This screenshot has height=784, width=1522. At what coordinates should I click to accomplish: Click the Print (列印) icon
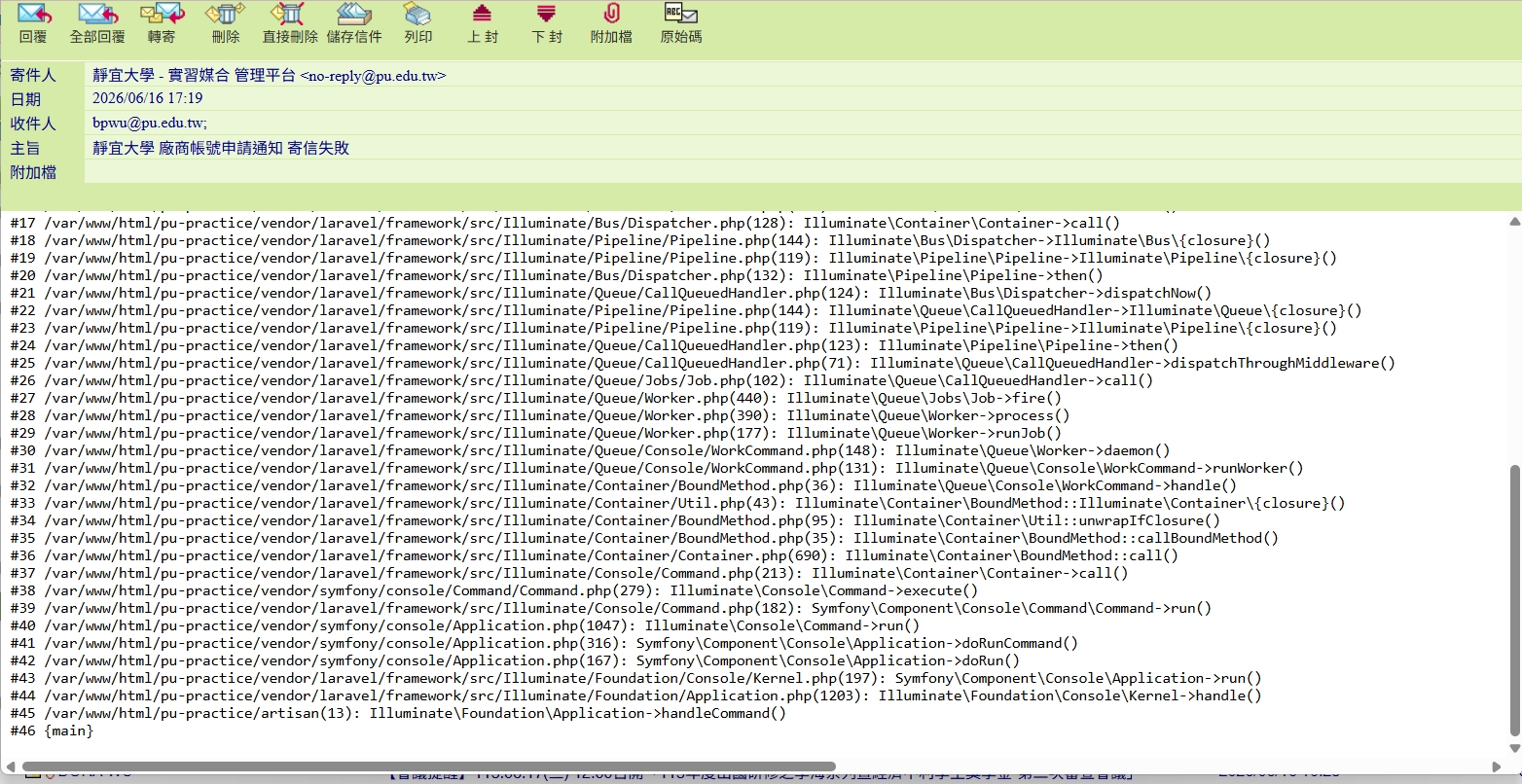click(x=417, y=15)
